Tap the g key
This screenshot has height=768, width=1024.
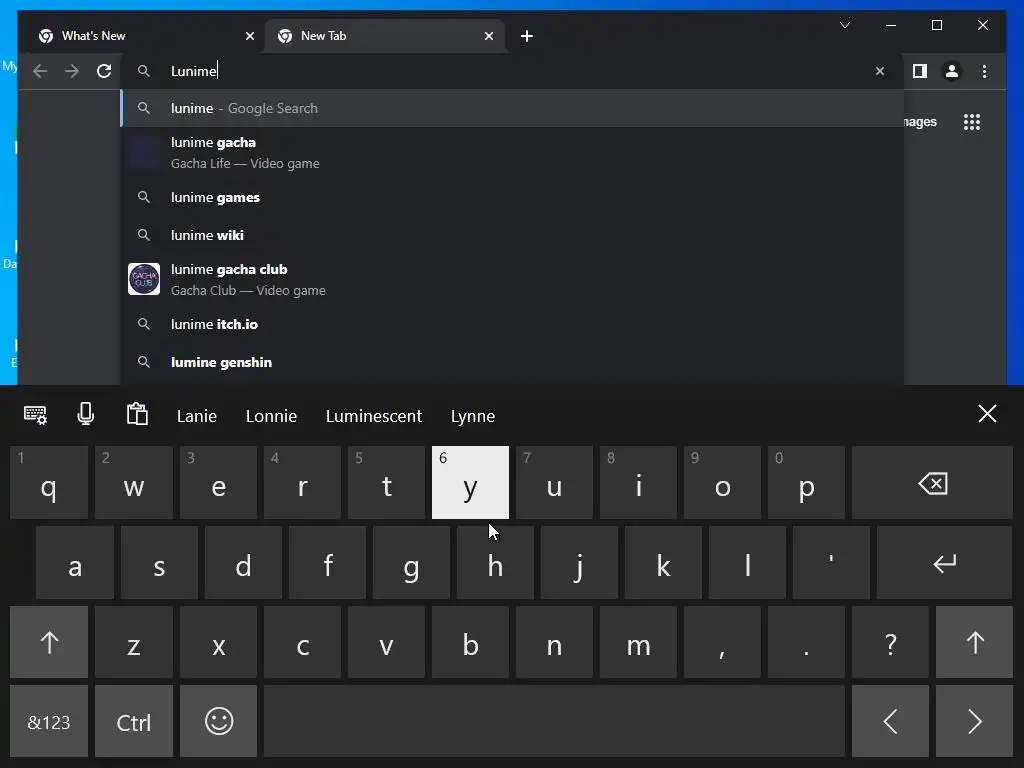[411, 562]
